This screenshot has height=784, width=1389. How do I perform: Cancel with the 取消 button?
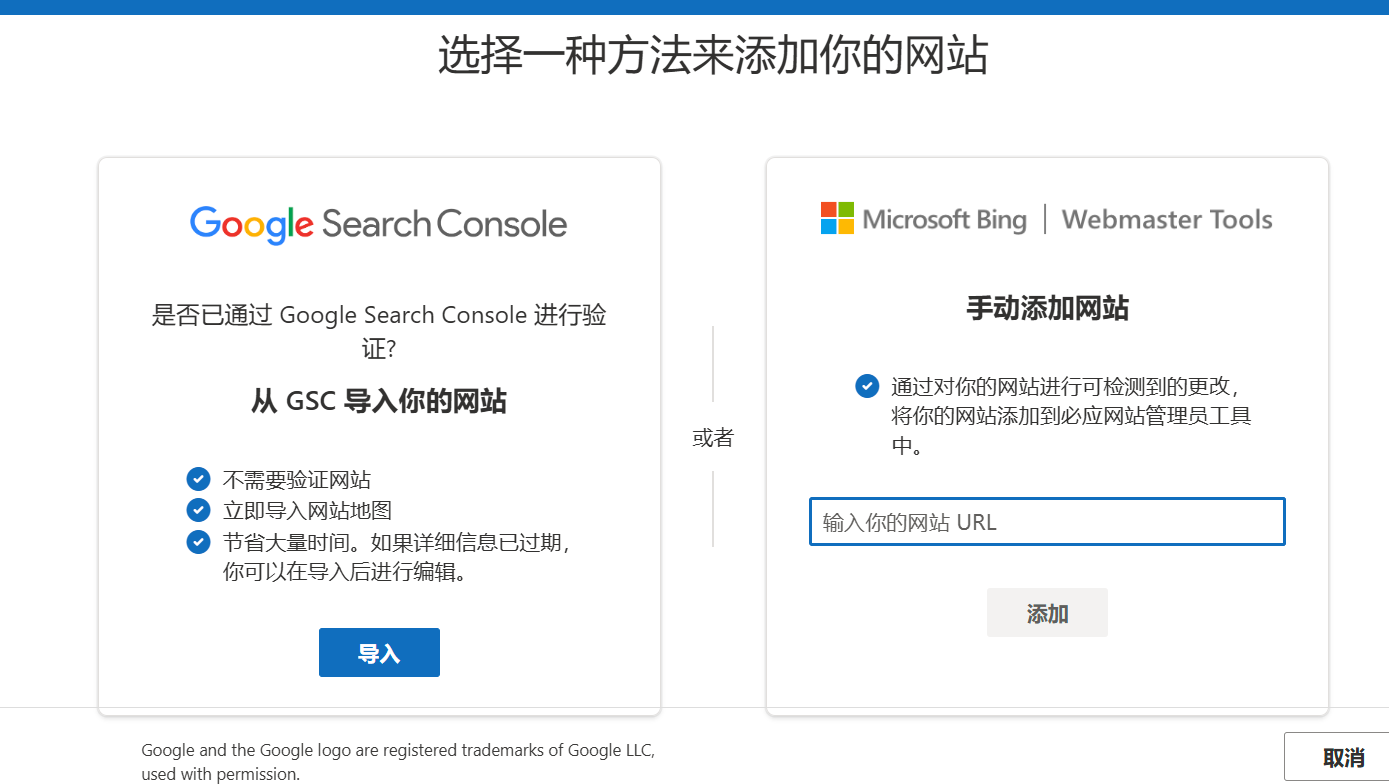(x=1342, y=758)
